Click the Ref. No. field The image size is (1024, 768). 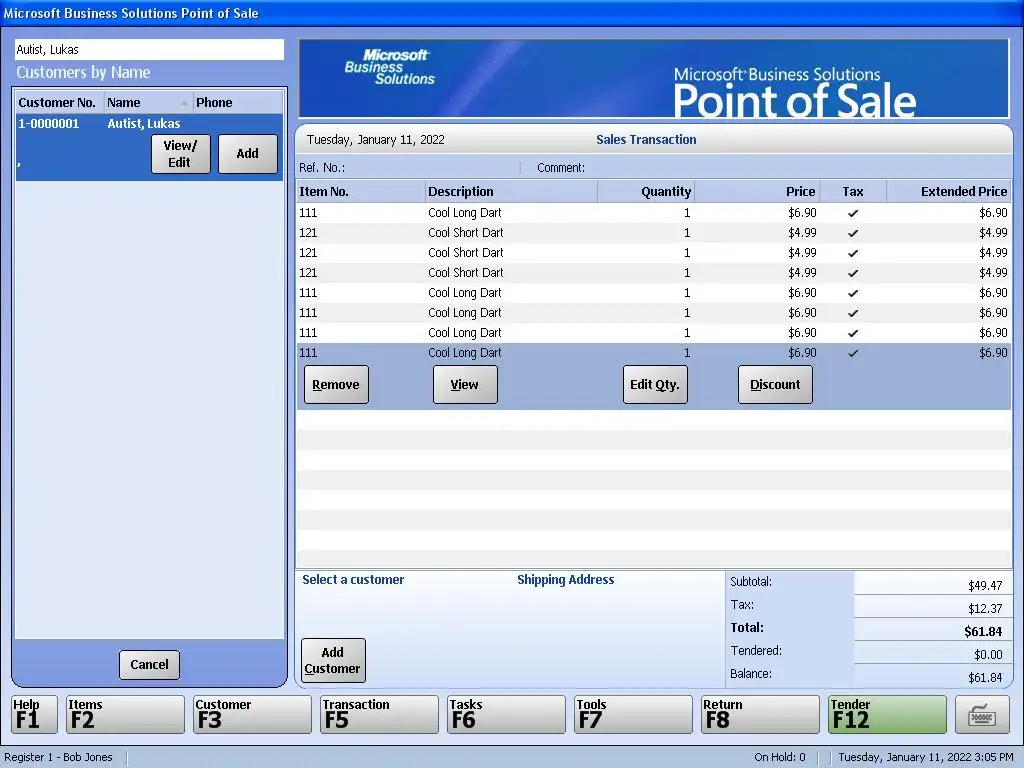point(409,168)
